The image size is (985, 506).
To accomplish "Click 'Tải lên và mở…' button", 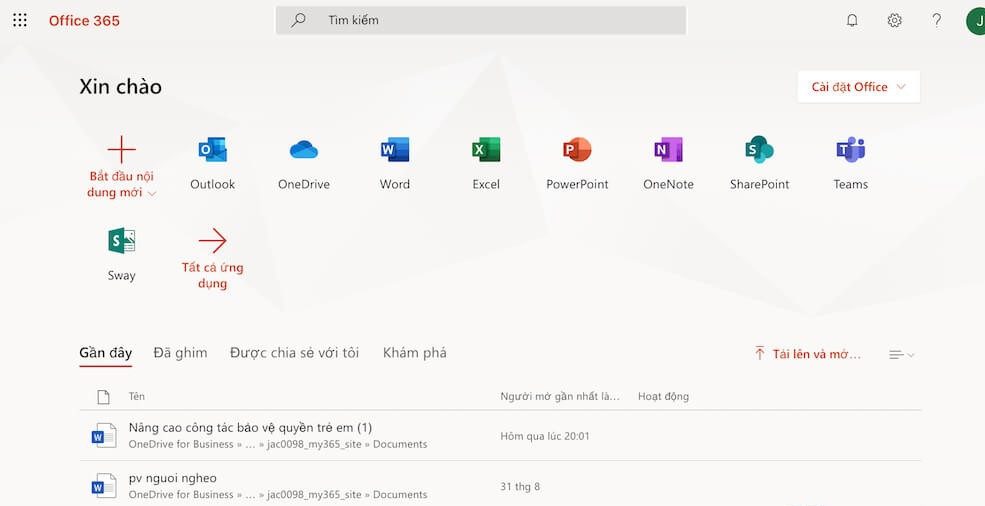I will tap(808, 354).
